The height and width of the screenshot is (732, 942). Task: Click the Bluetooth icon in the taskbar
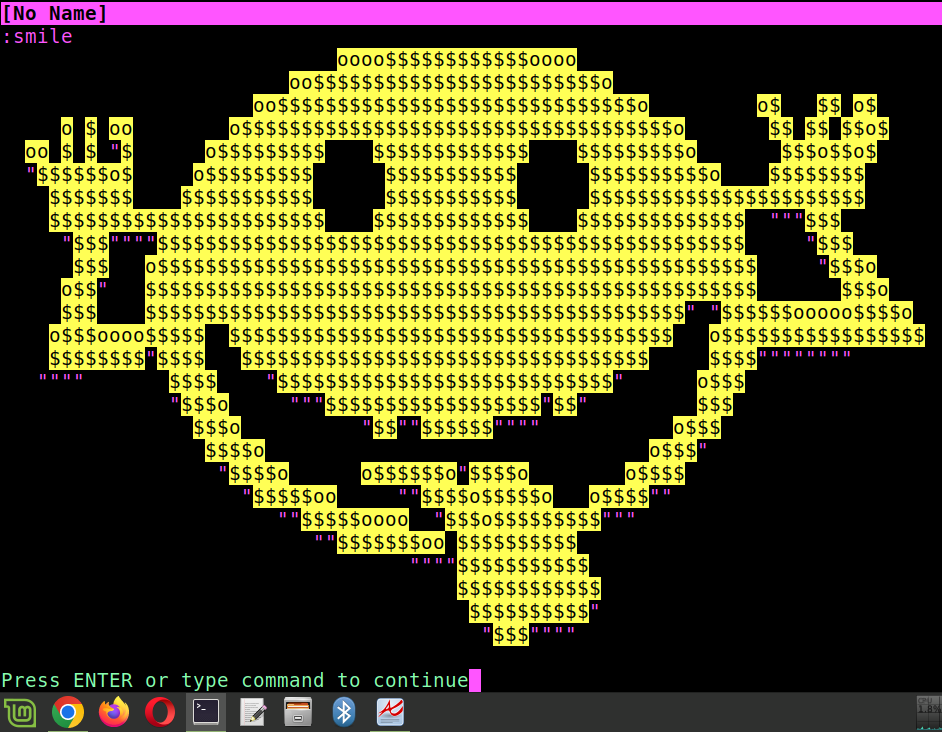click(x=344, y=712)
